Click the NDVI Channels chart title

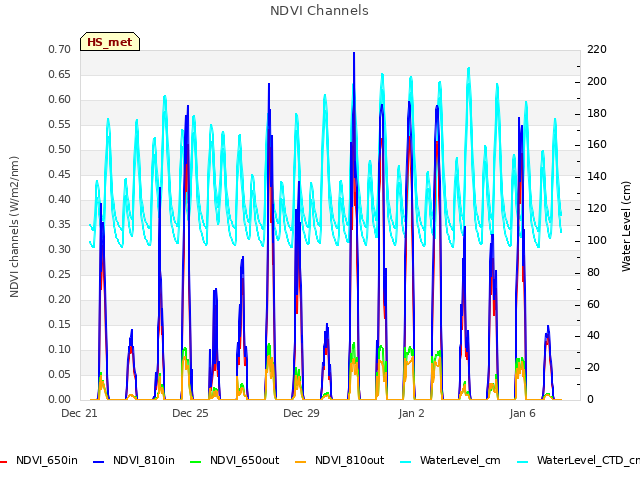click(x=319, y=10)
